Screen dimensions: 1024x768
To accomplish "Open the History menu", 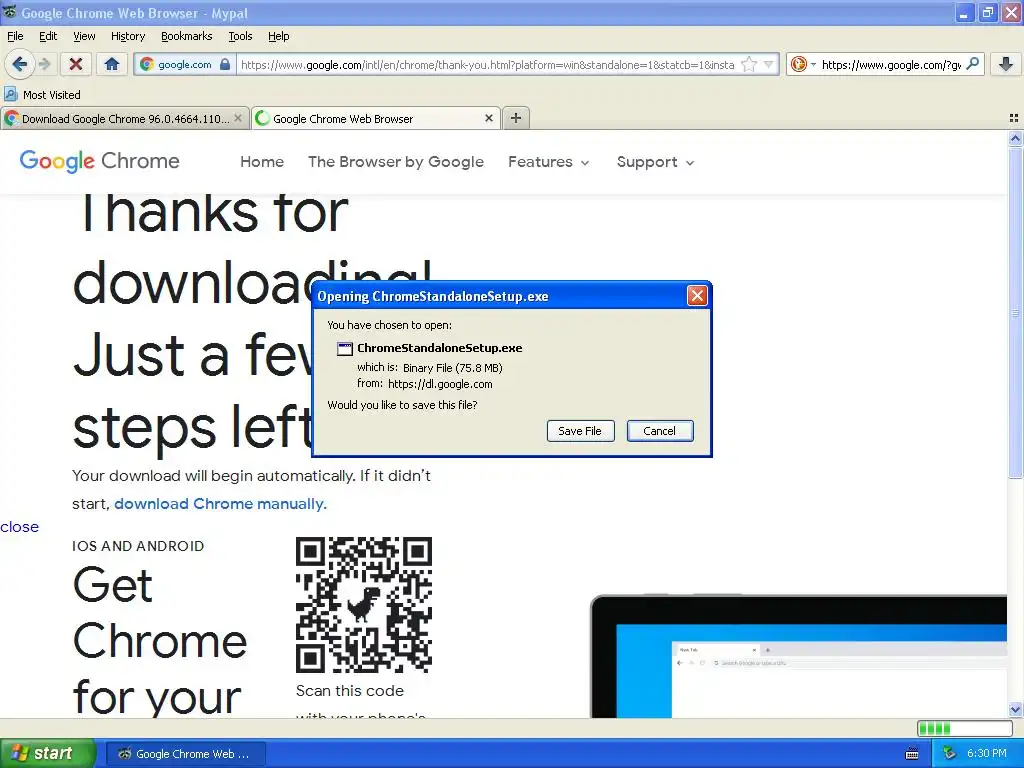I will click(128, 36).
